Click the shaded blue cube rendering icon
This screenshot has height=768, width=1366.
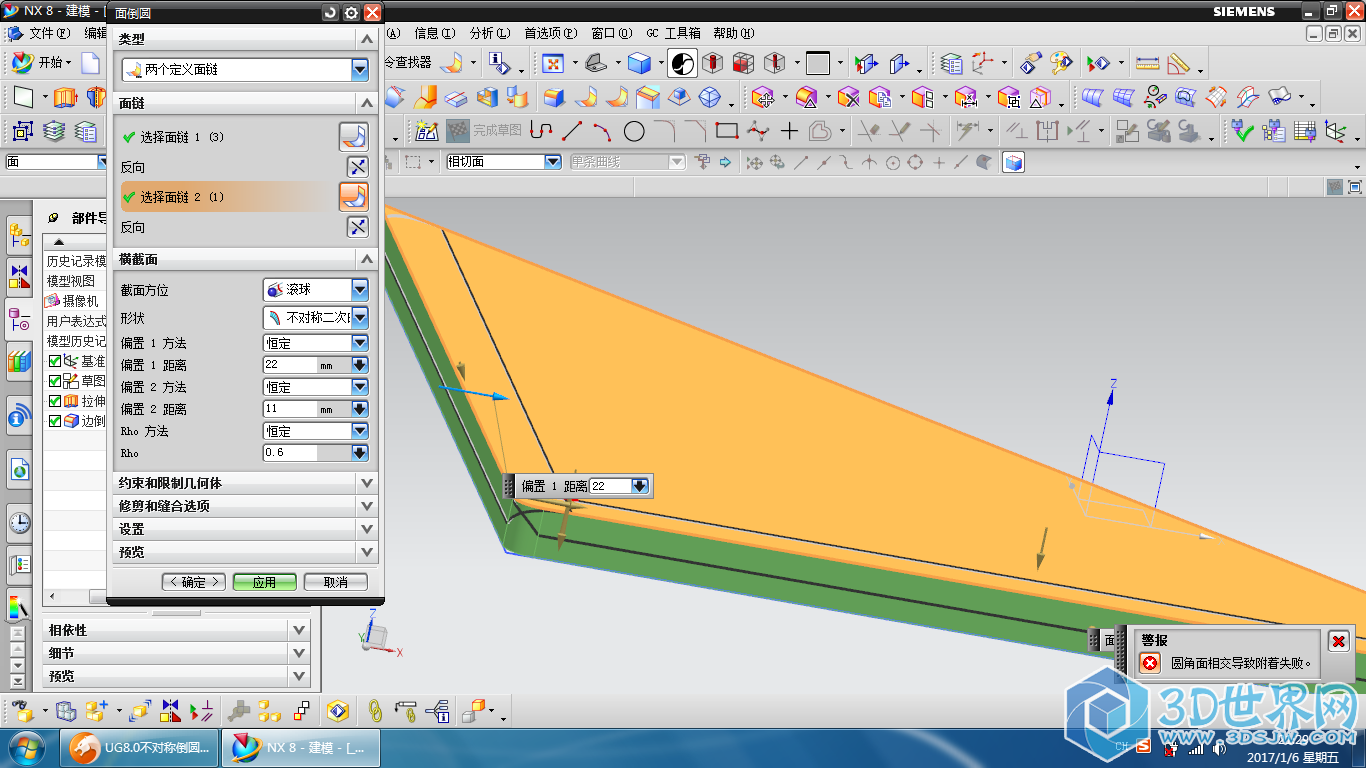click(640, 63)
